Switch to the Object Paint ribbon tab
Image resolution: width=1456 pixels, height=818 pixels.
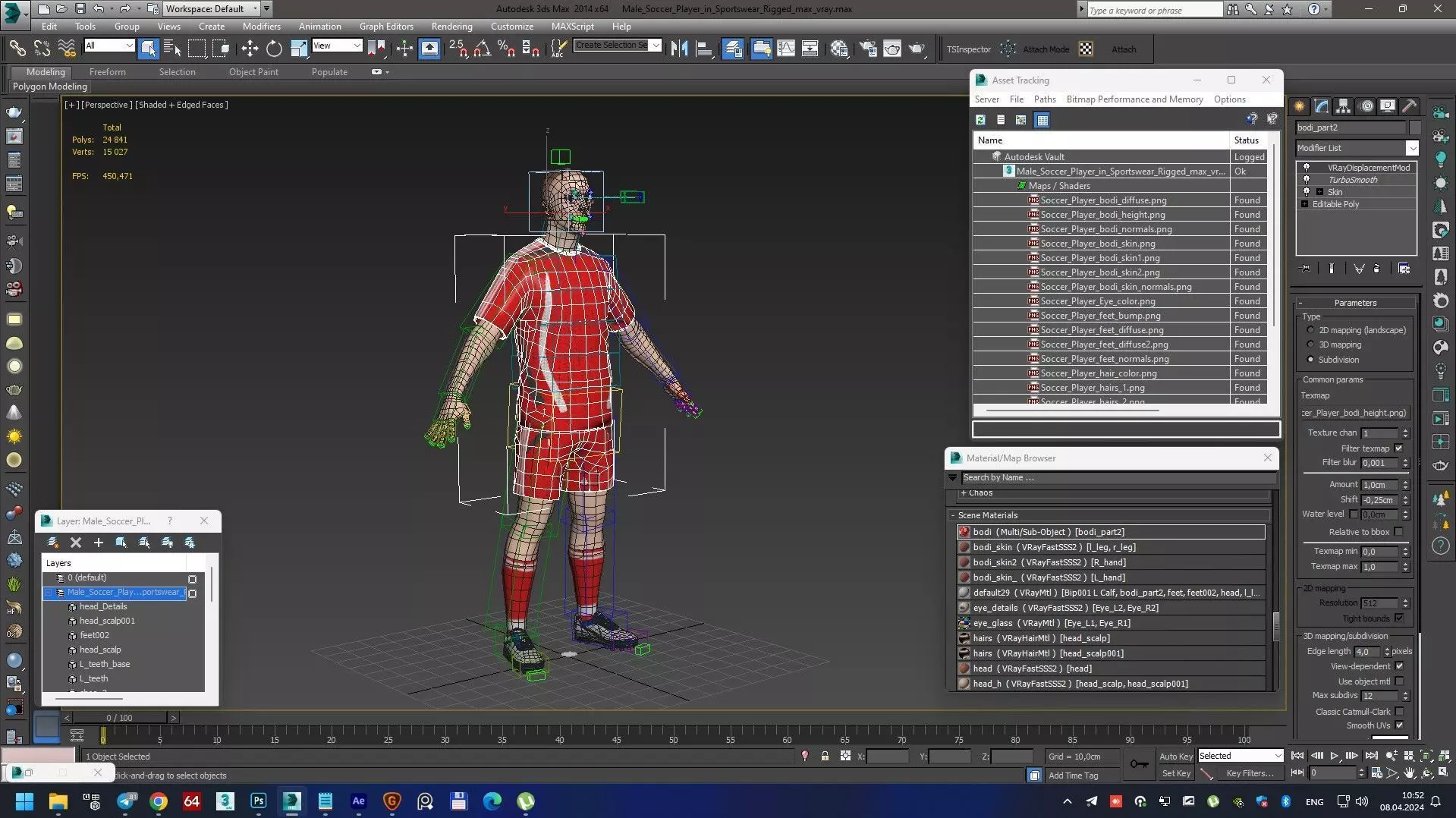point(253,72)
